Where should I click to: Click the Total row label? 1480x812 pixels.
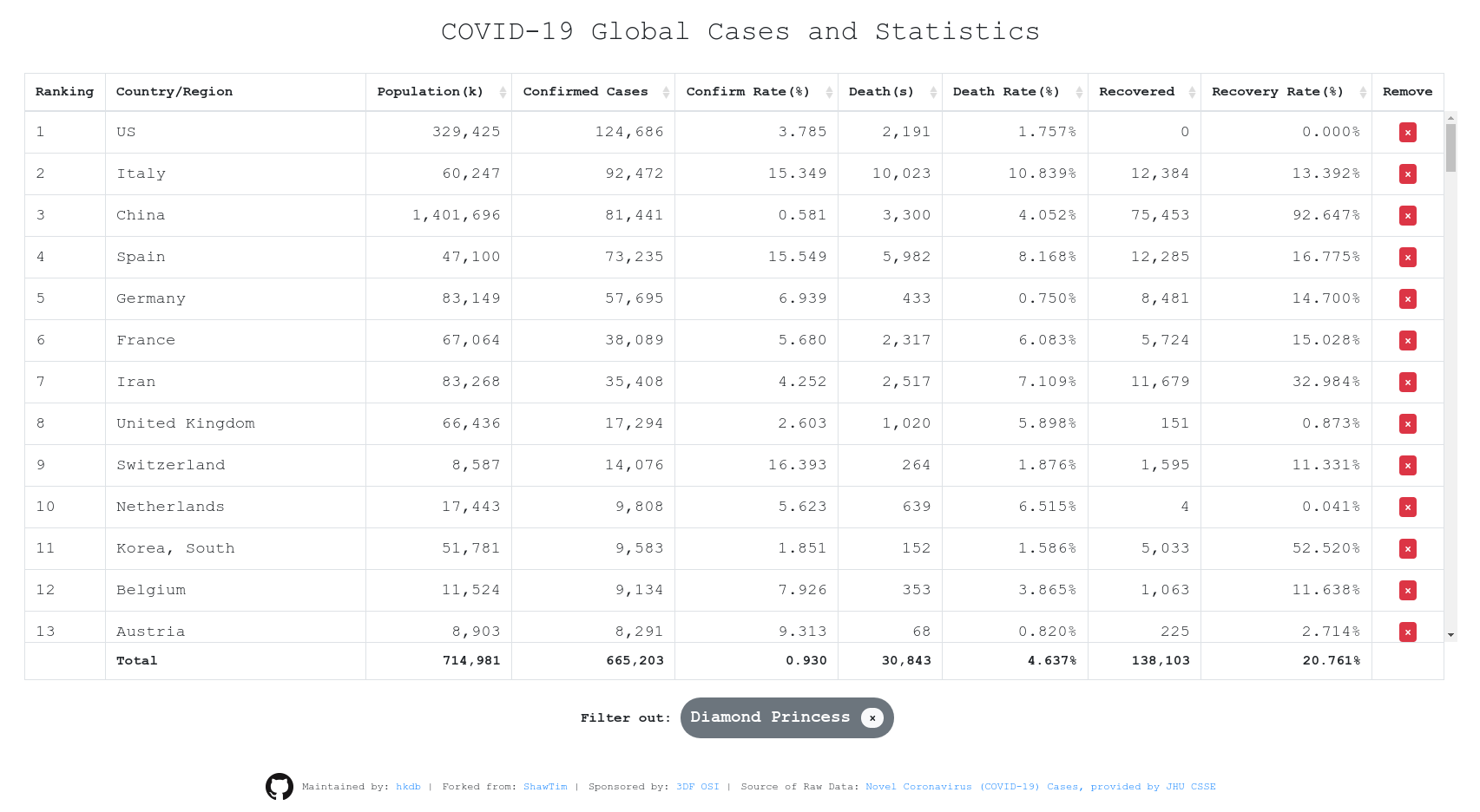click(137, 661)
